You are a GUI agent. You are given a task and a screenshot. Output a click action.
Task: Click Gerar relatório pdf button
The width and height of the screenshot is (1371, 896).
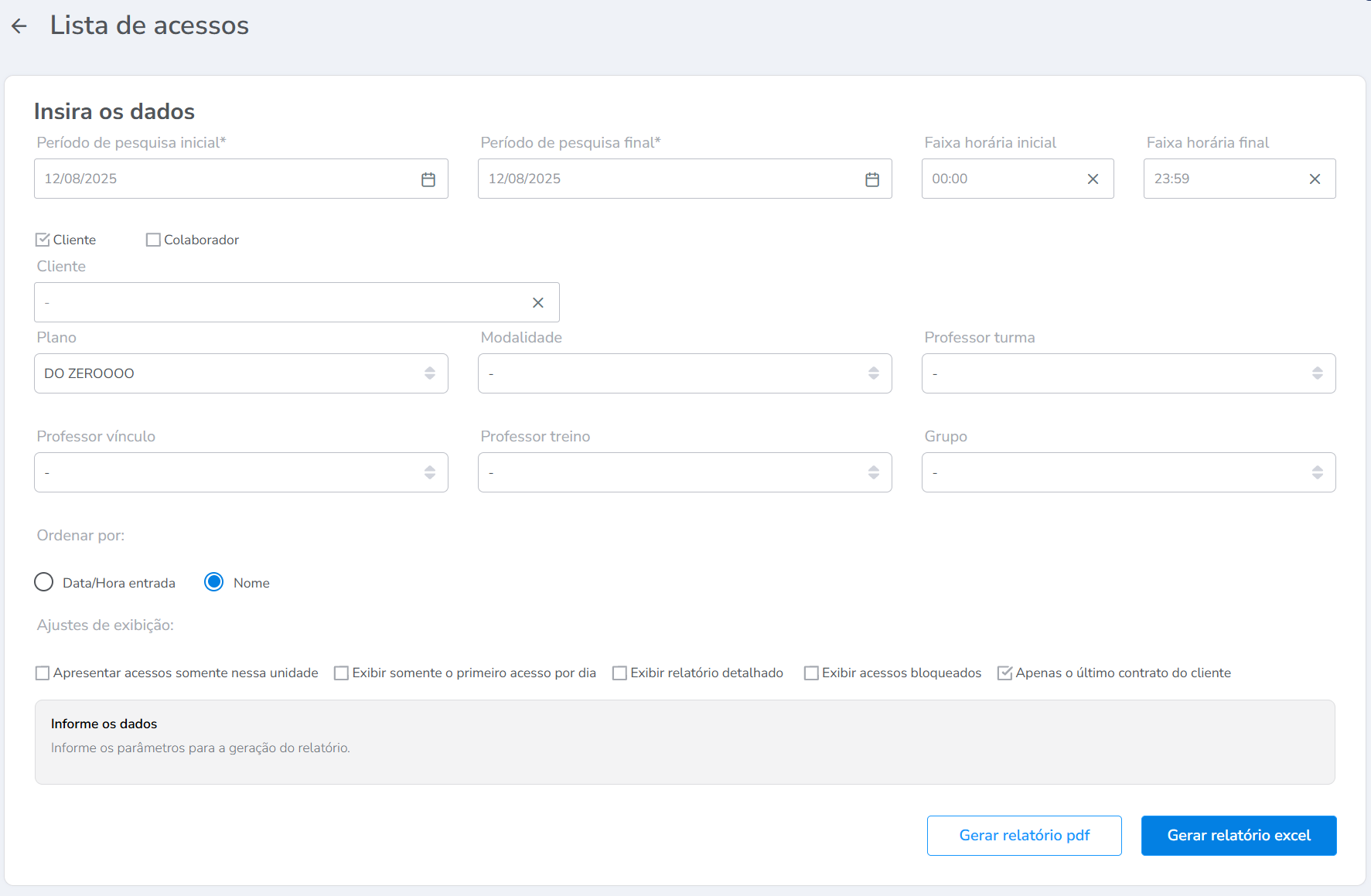tap(1024, 836)
